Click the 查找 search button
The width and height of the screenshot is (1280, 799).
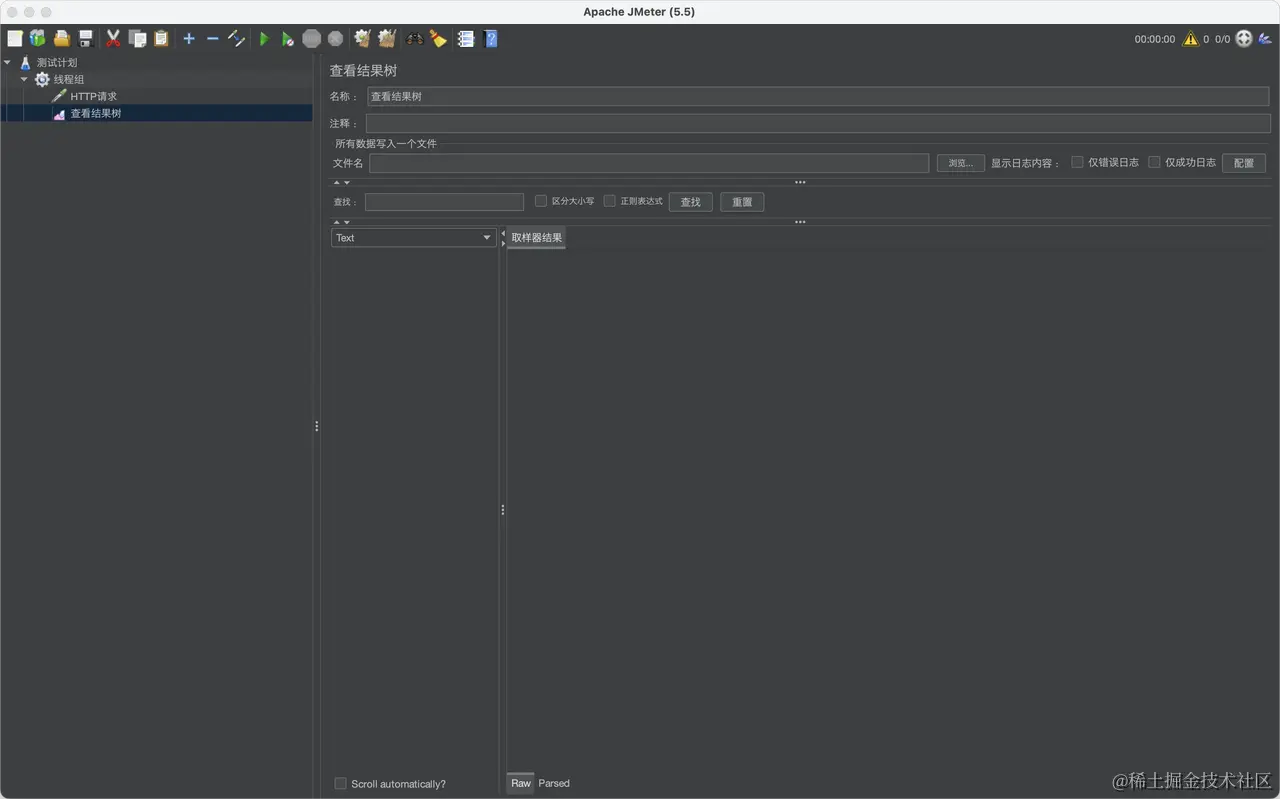click(x=691, y=202)
